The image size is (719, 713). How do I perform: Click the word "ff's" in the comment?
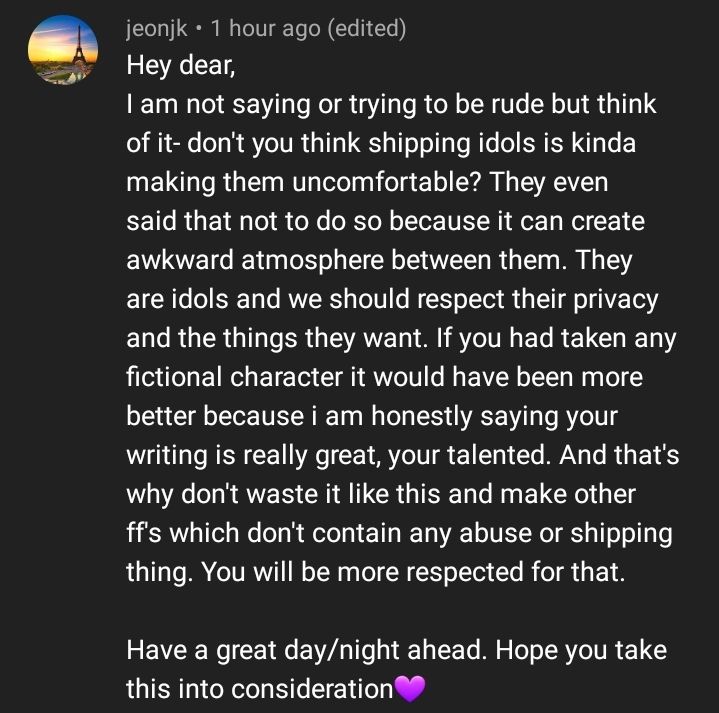click(x=144, y=533)
